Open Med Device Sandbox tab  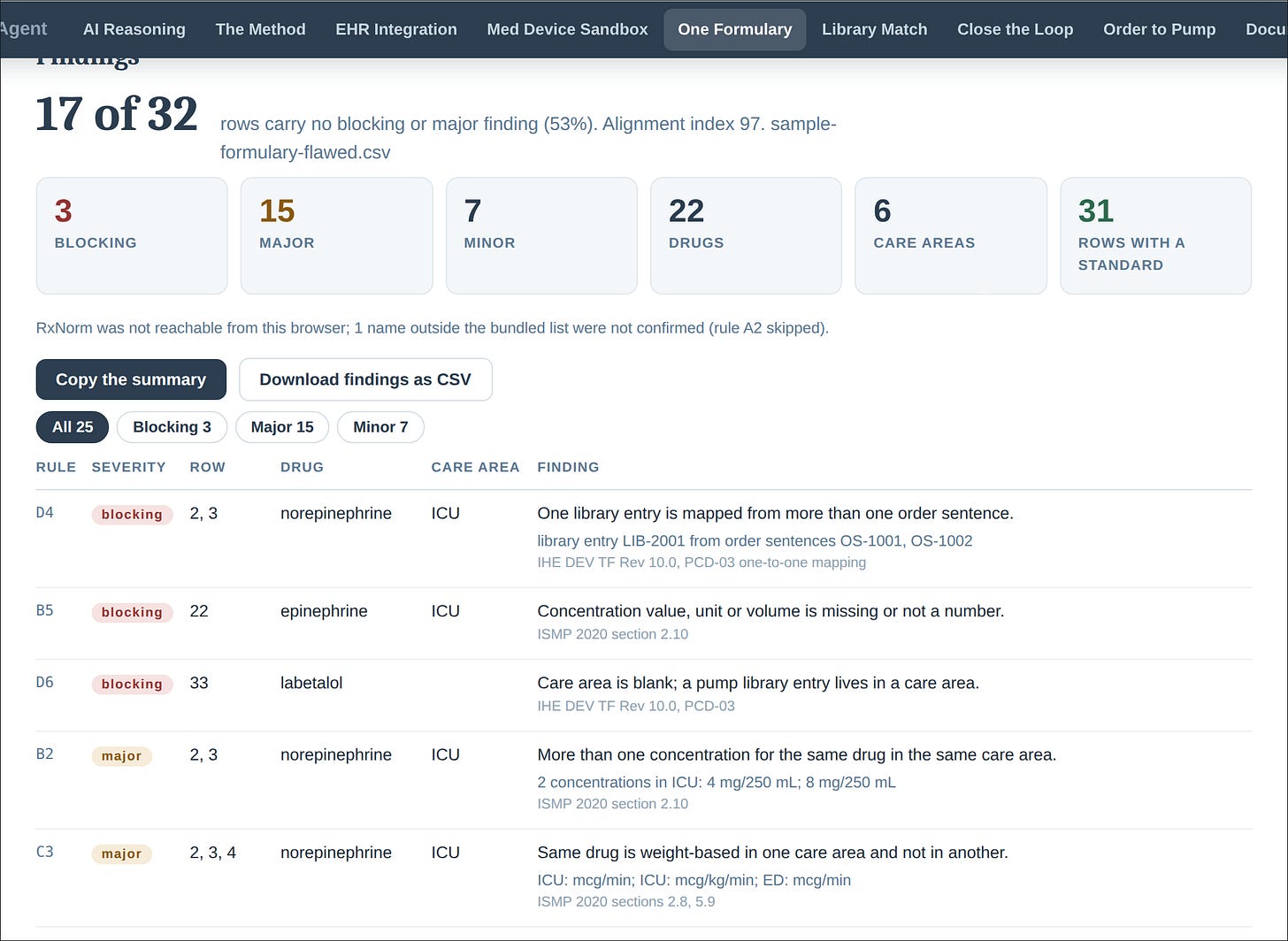(567, 29)
